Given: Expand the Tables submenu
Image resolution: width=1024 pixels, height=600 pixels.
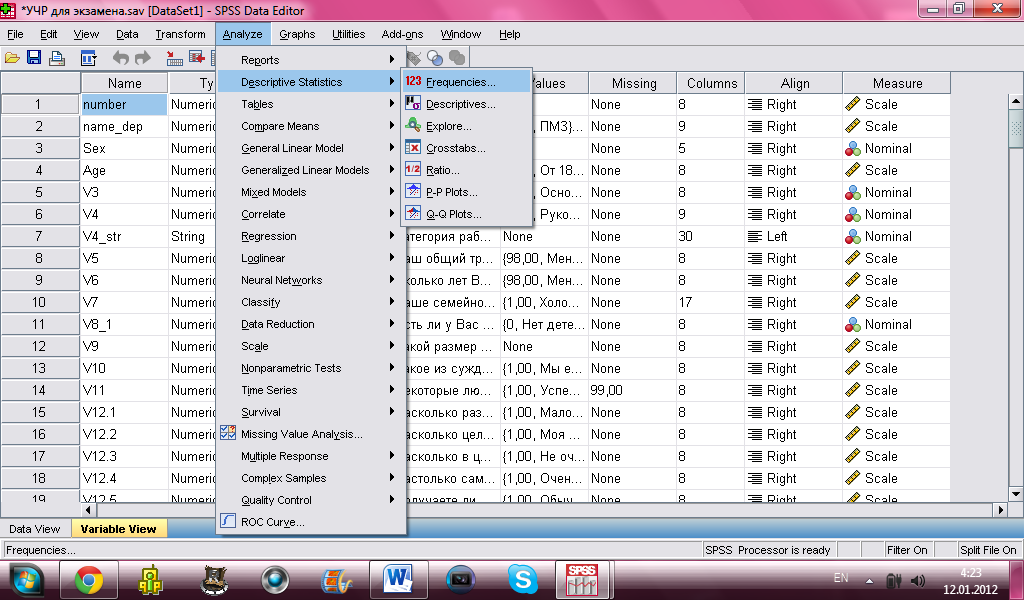Looking at the screenshot, I should click(x=311, y=104).
